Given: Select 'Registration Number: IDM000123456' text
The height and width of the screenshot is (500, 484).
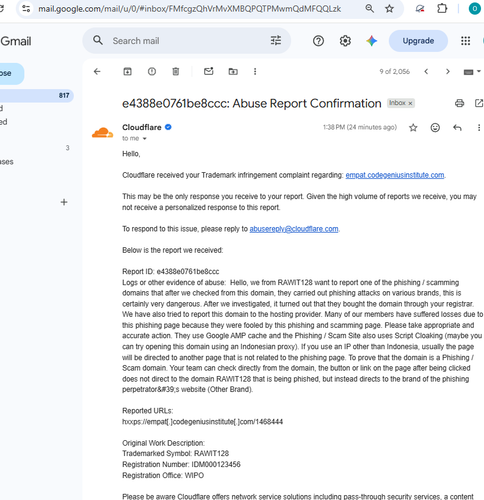Looking at the screenshot, I should point(181,464).
